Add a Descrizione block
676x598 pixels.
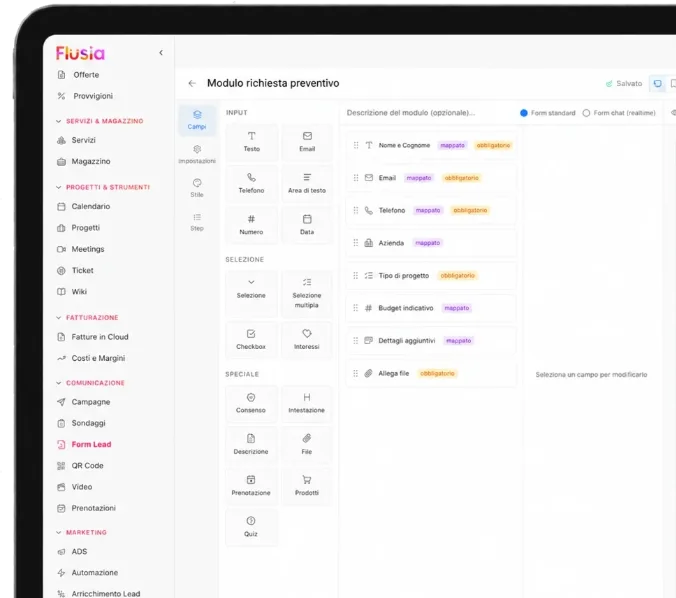[251, 445]
